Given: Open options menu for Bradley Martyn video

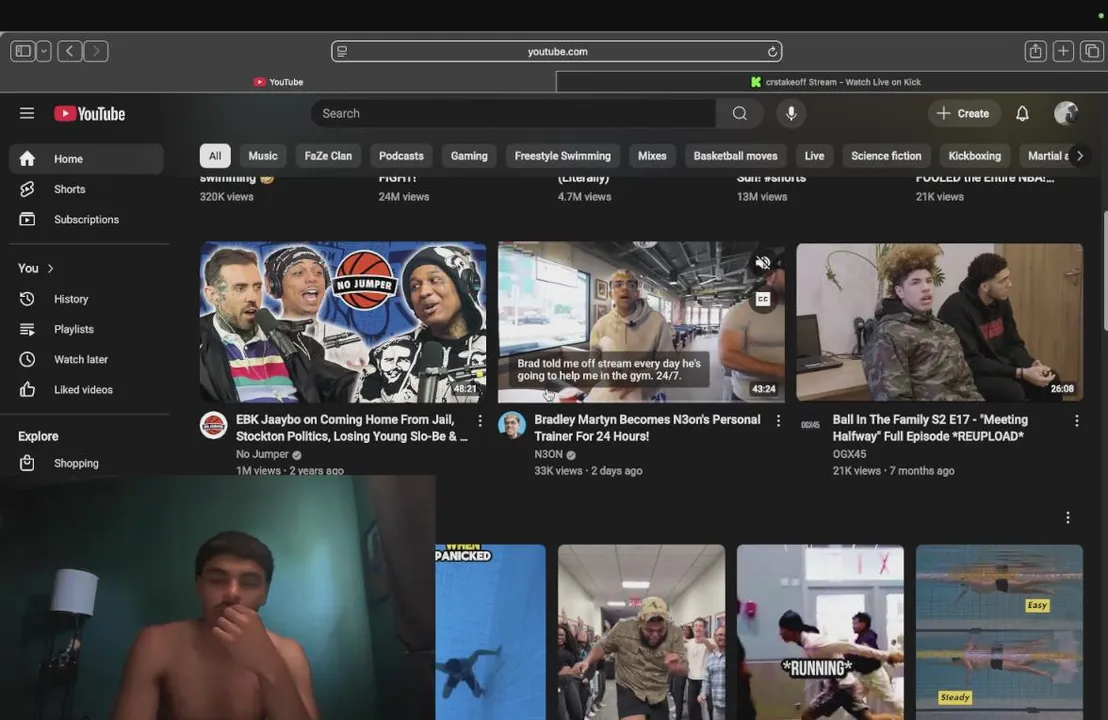Looking at the screenshot, I should coord(778,421).
